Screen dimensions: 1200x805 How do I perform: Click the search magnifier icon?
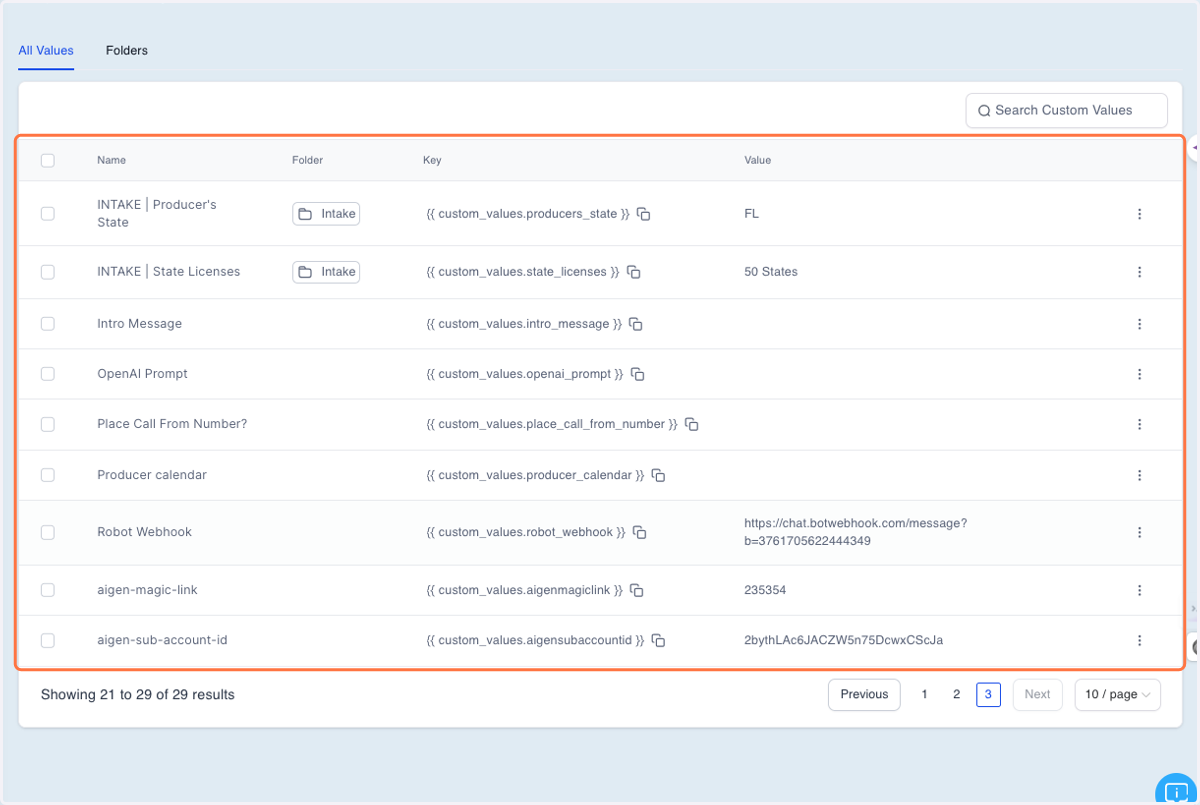click(984, 111)
